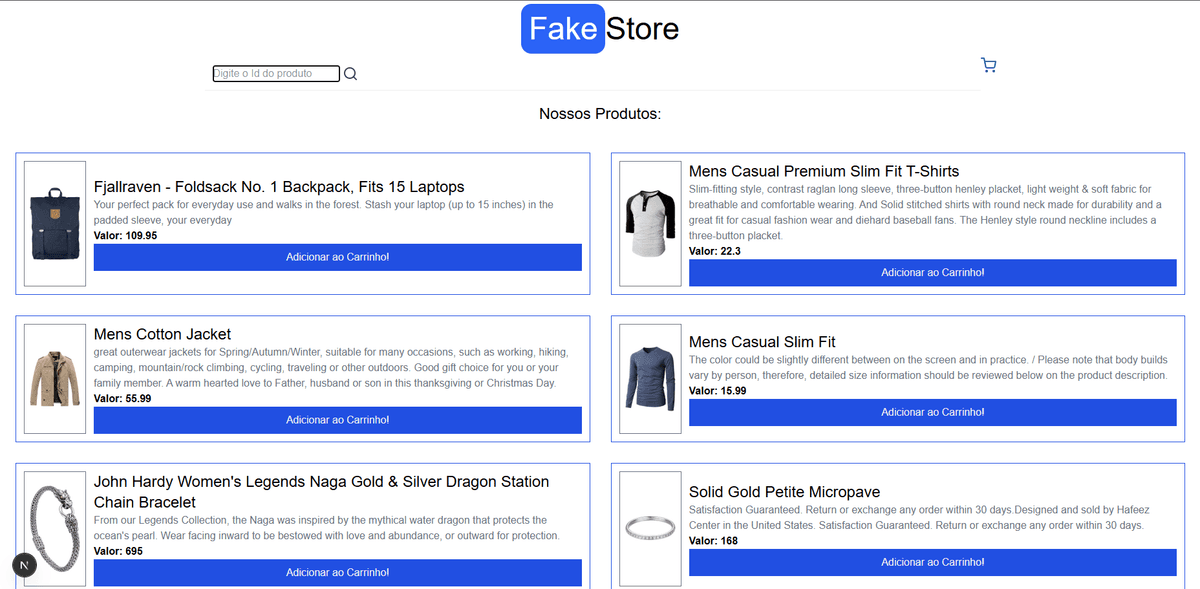The image size is (1200, 589).
Task: Add Mens Casual Slim Fit to cart
Action: (x=932, y=412)
